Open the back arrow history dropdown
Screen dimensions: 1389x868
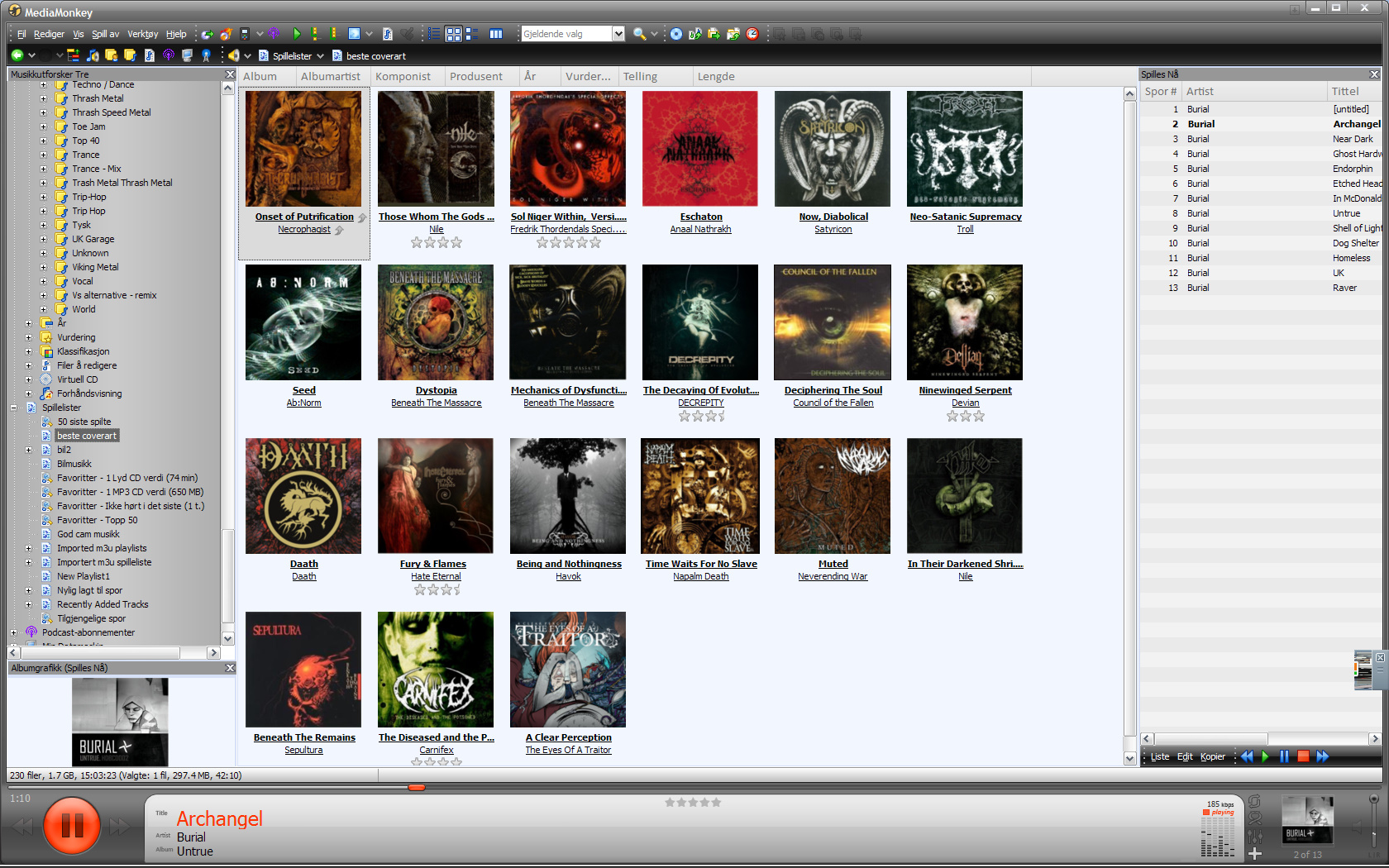point(31,55)
